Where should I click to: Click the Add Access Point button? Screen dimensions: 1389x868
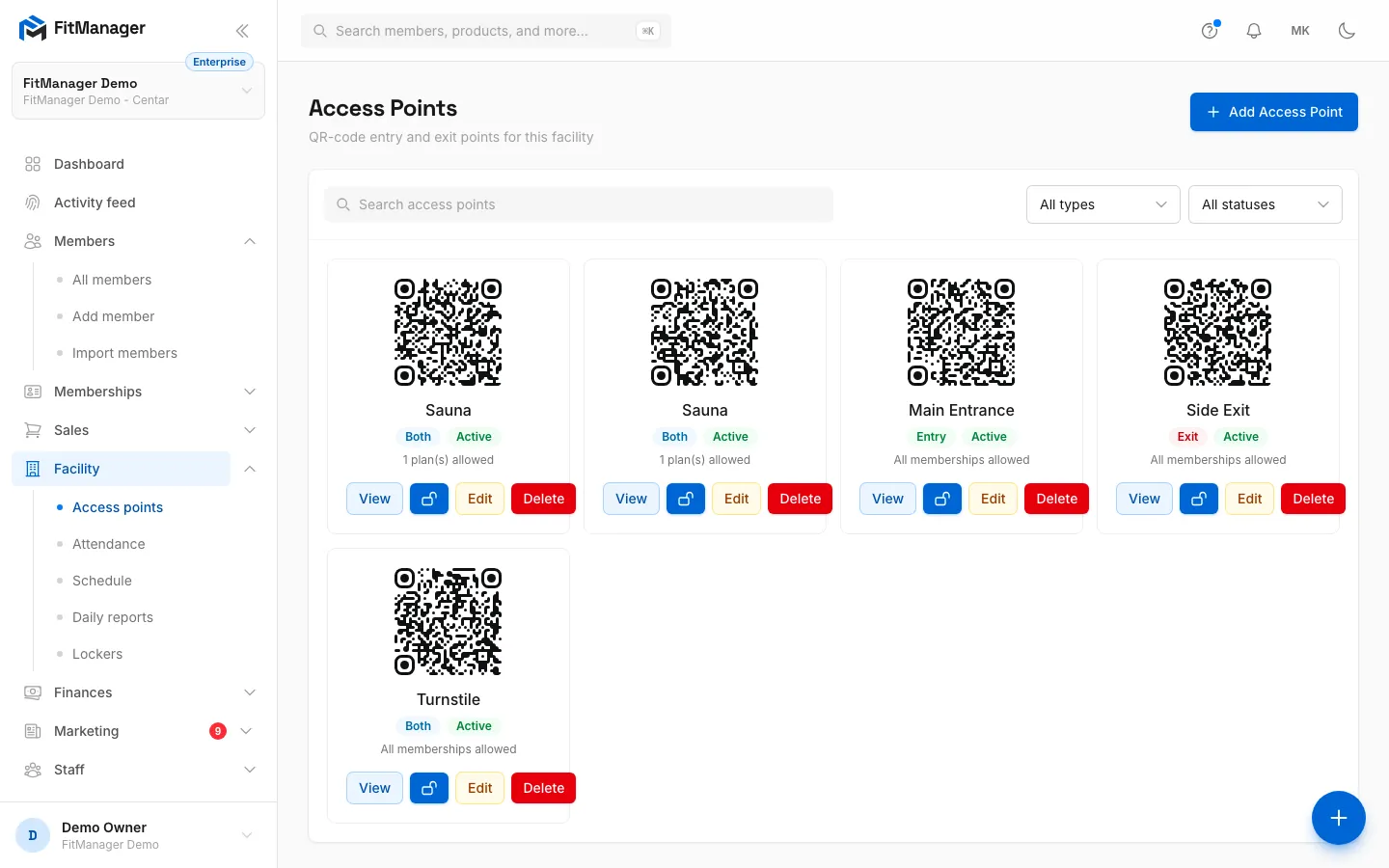tap(1274, 112)
